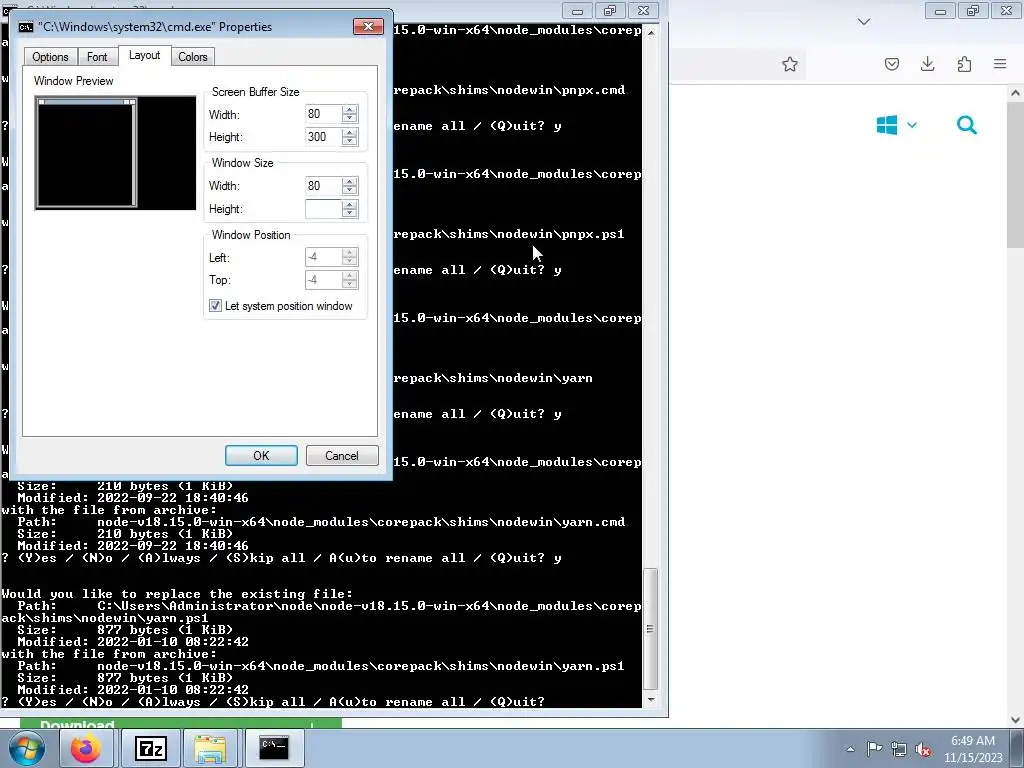
Task: Decrease Window Size Height with down arrow
Action: pyautogui.click(x=349, y=213)
